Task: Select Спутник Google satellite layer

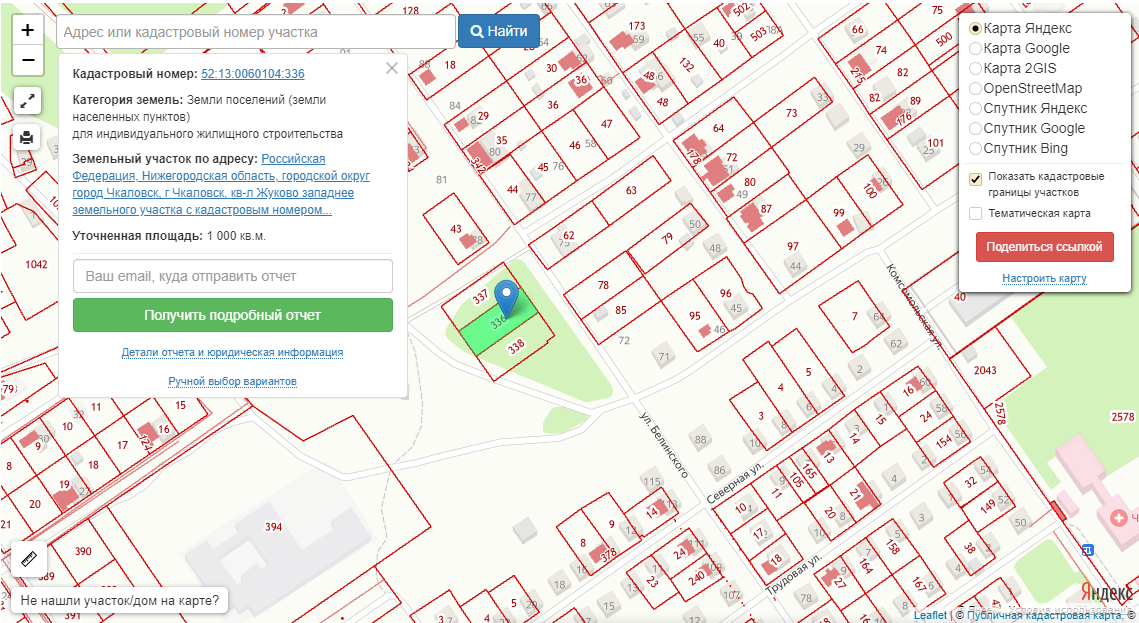Action: pyautogui.click(x=976, y=129)
